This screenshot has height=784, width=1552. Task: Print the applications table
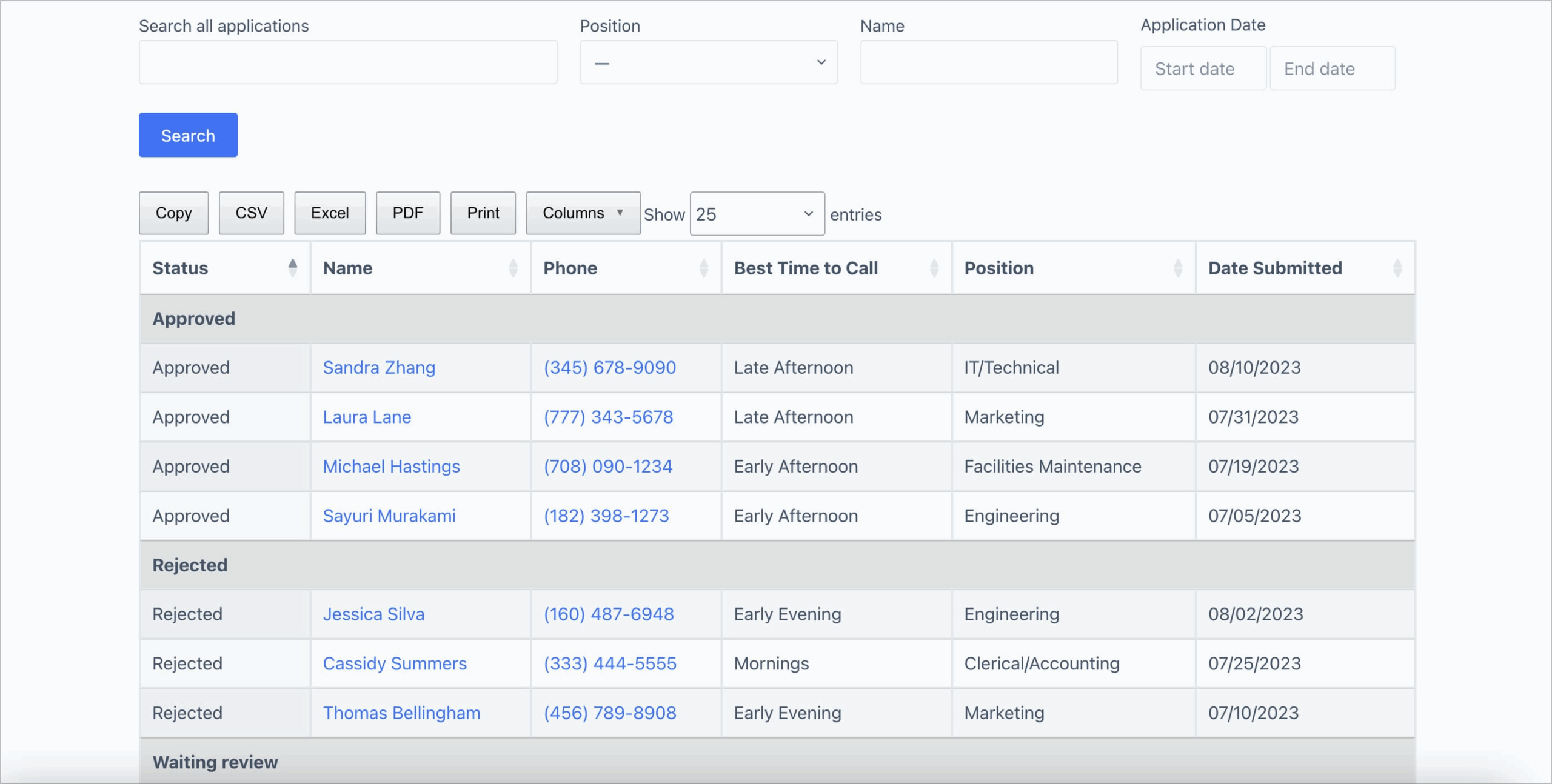[x=483, y=213]
